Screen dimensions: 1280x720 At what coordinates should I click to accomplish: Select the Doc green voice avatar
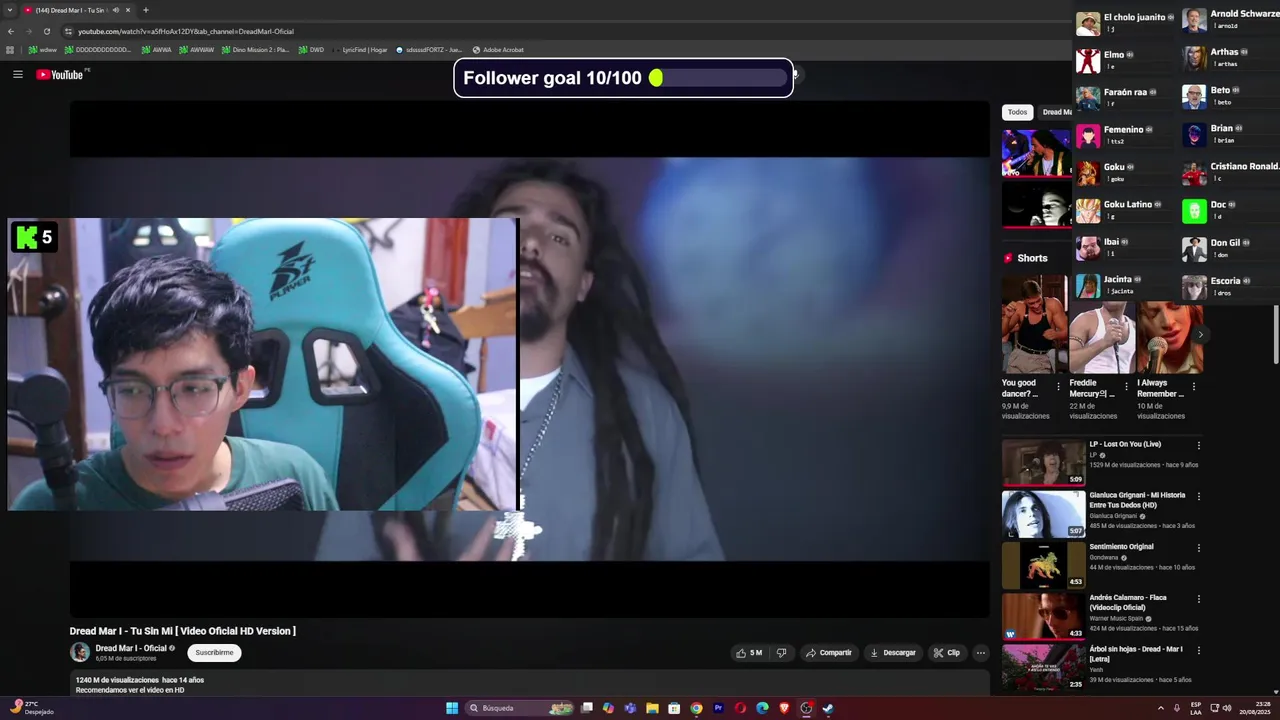pos(1194,211)
